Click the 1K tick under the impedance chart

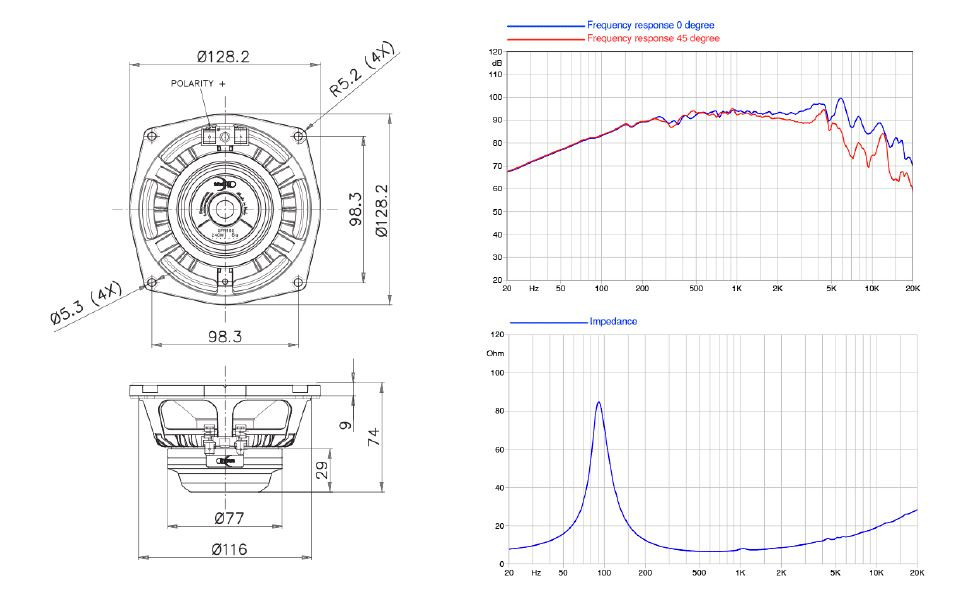point(740,573)
